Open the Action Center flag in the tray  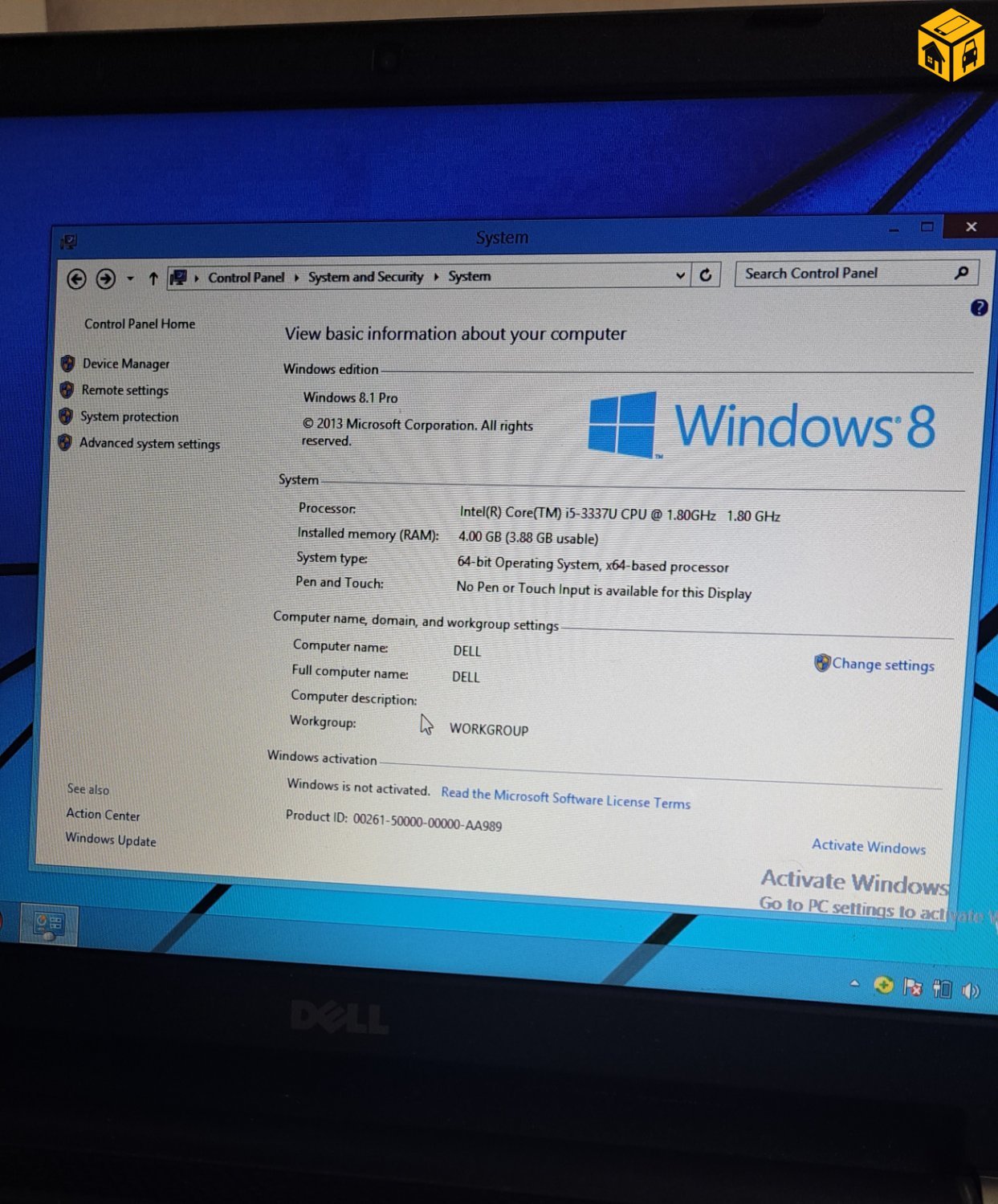[913, 986]
